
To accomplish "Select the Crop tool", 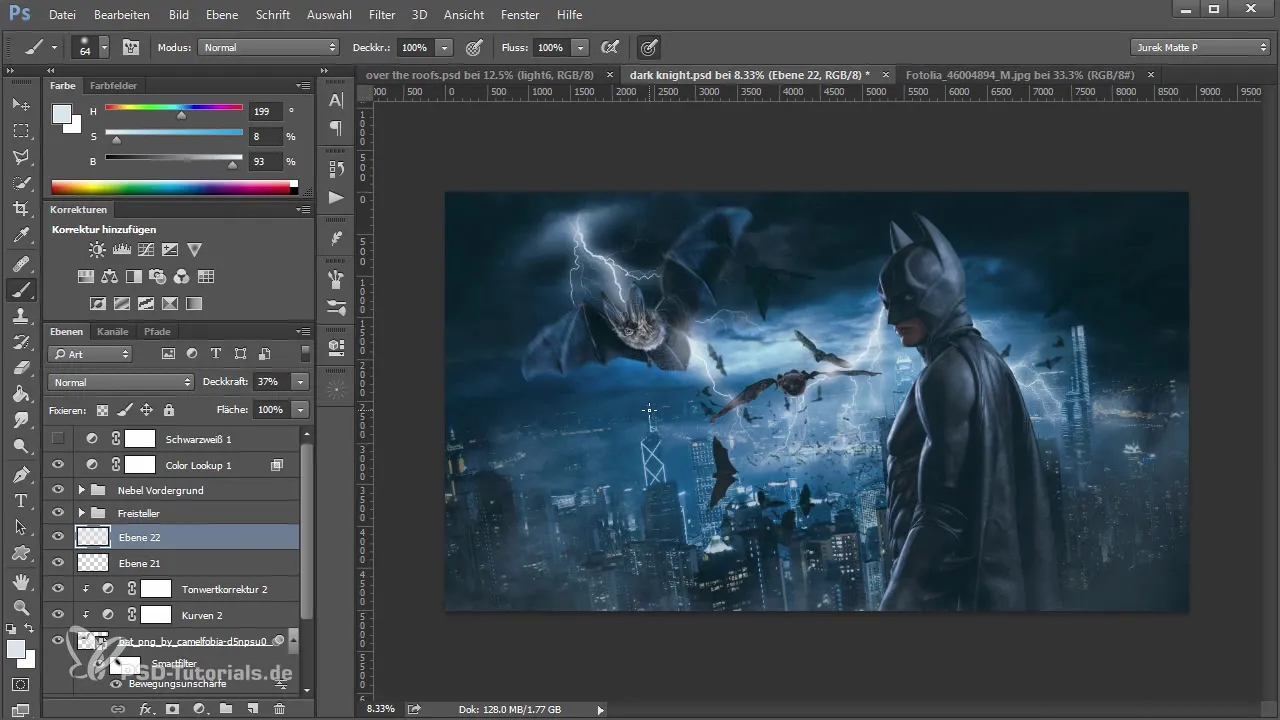I will [20, 209].
